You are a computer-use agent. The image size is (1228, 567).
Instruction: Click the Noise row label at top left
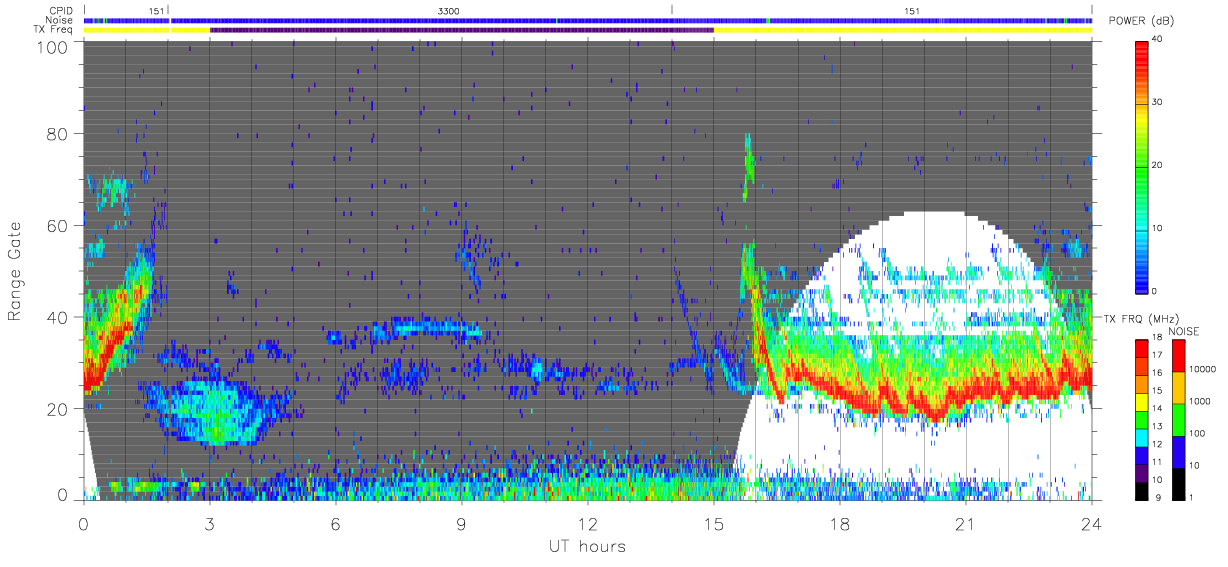pyautogui.click(x=60, y=20)
